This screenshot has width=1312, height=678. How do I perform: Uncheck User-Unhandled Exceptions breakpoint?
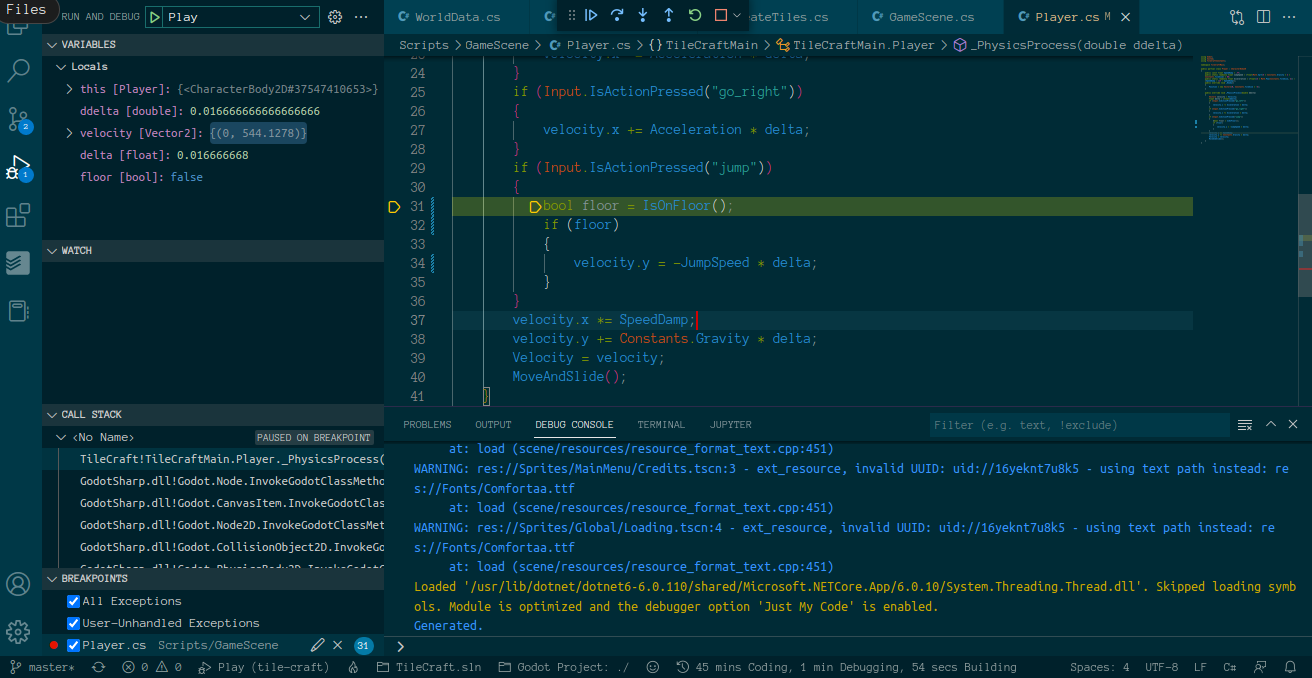point(73,623)
